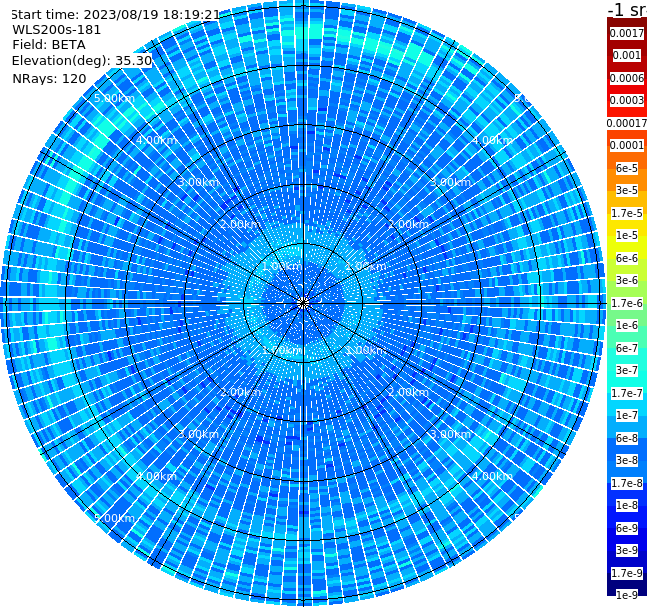Click the 1.7e-5 colorbar label

[x=627, y=213]
